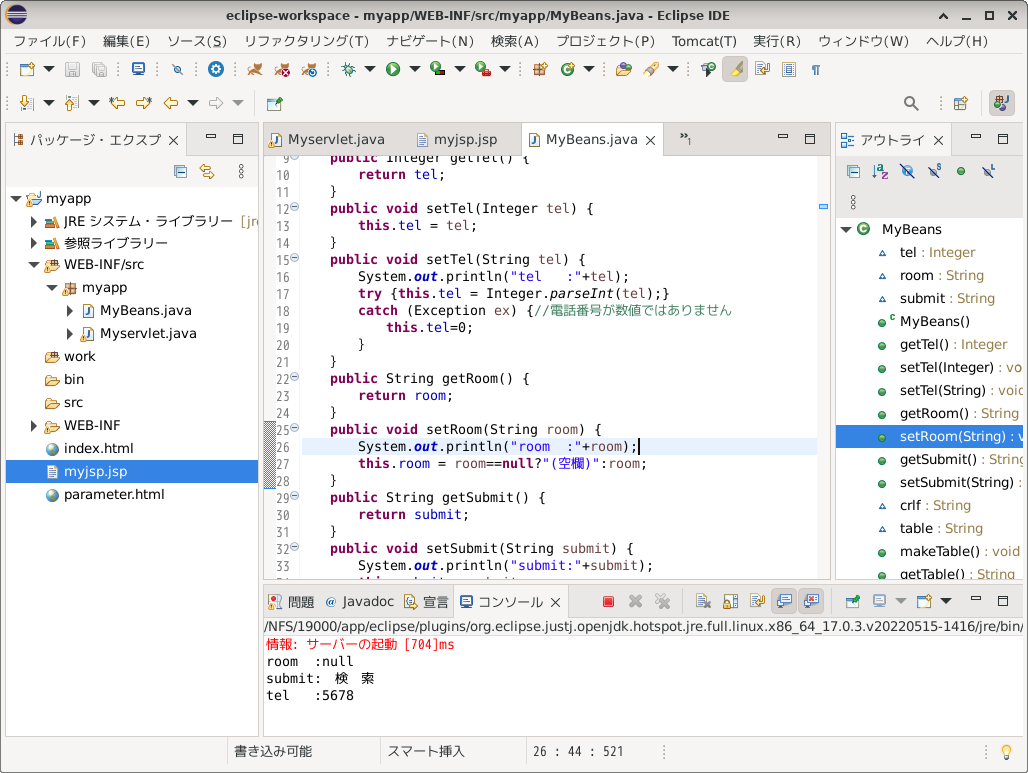This screenshot has height=773, width=1028.
Task: Click the Stop Tomcat icon
Action: click(282, 69)
